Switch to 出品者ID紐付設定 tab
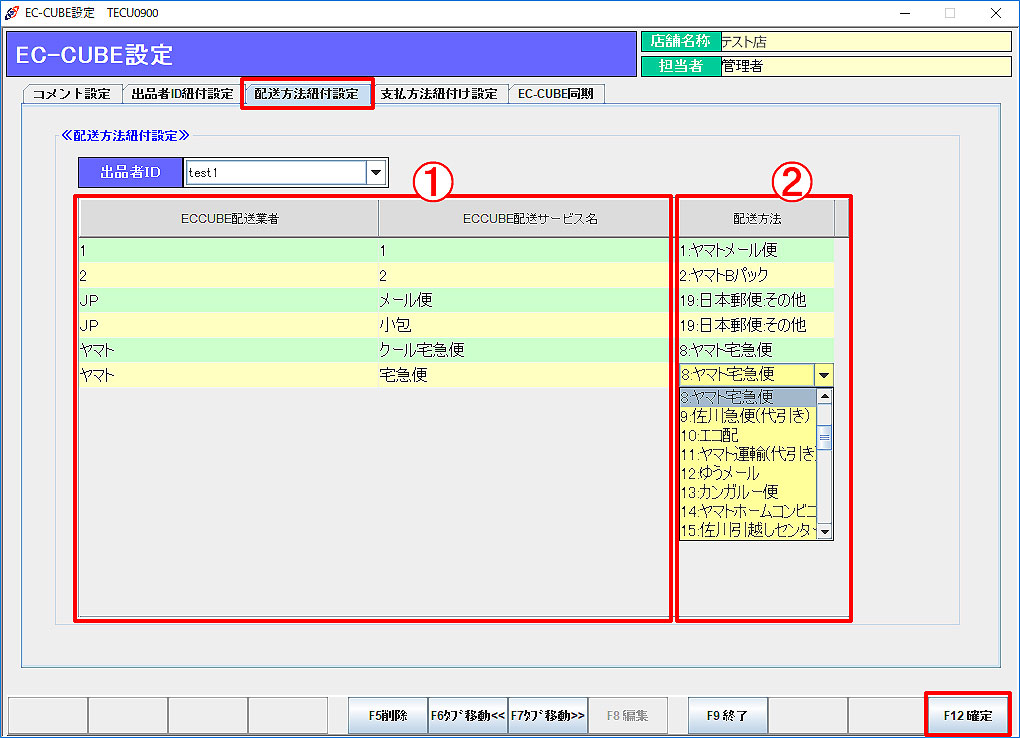 181,94
